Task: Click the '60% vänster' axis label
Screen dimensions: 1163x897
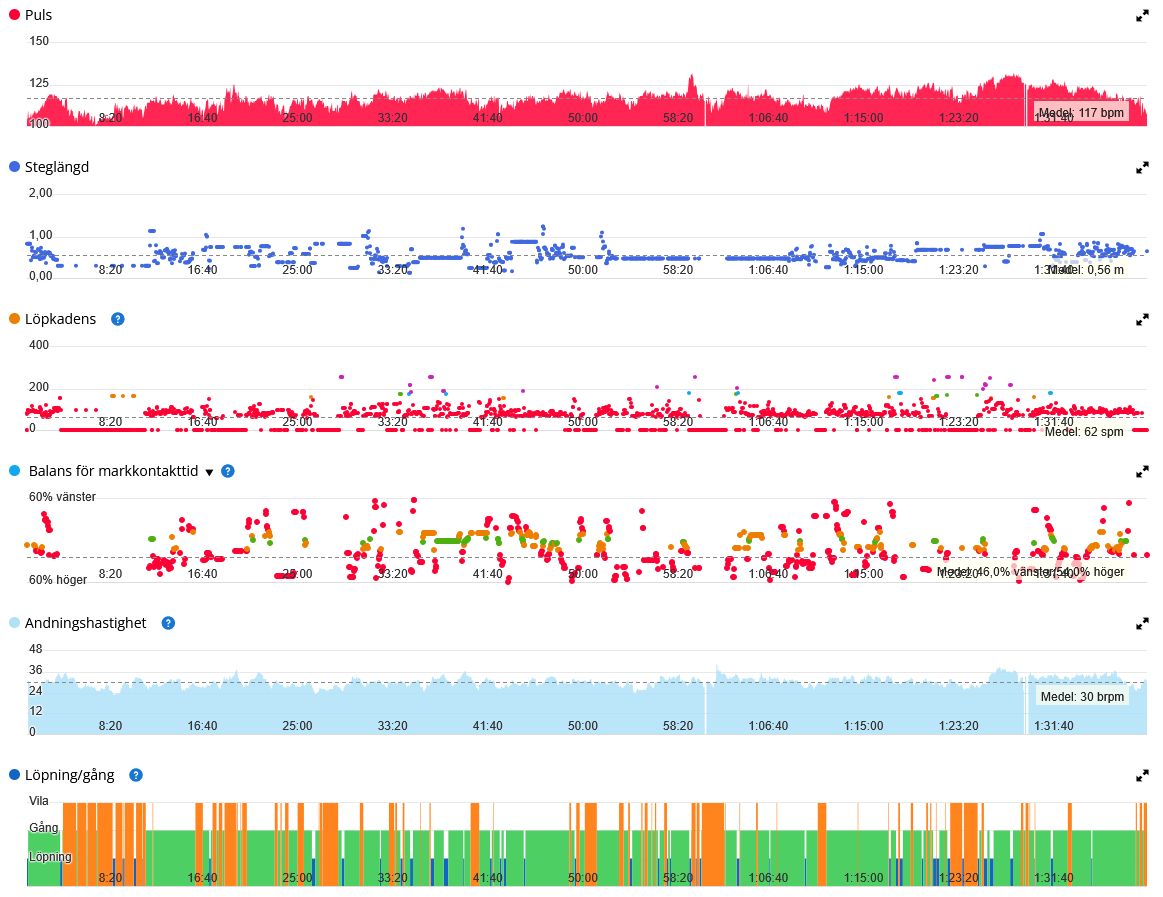Action: [62, 497]
